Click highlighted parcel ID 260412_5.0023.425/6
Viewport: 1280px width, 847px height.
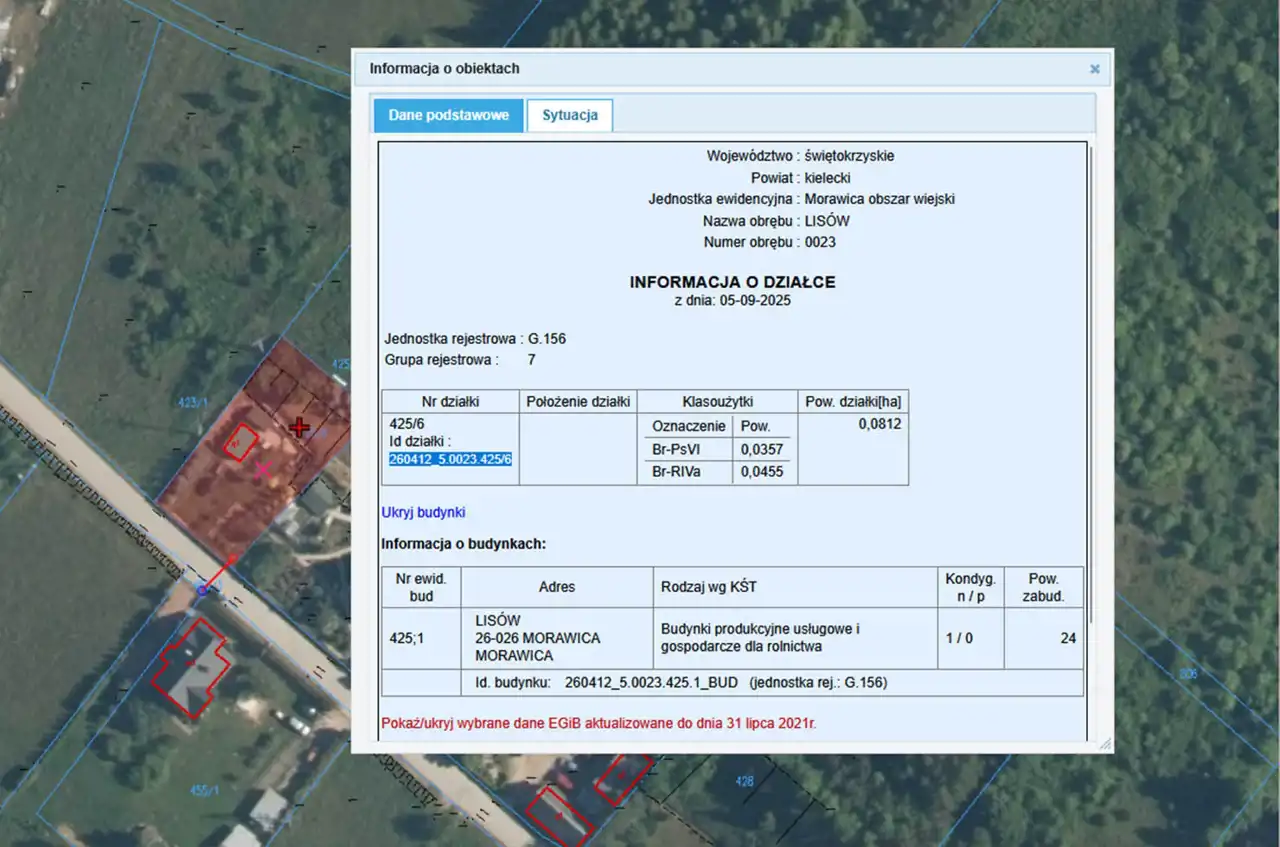(x=450, y=459)
